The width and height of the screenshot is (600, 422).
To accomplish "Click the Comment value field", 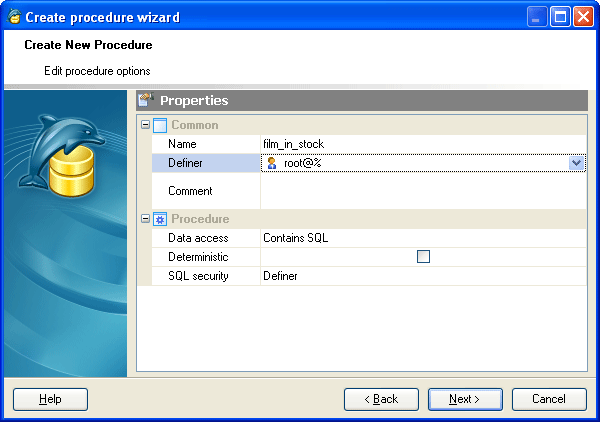I will (423, 191).
